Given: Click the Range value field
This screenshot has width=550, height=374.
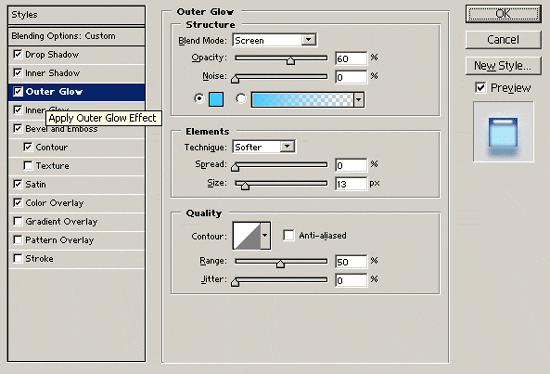Looking at the screenshot, I should pyautogui.click(x=351, y=261).
